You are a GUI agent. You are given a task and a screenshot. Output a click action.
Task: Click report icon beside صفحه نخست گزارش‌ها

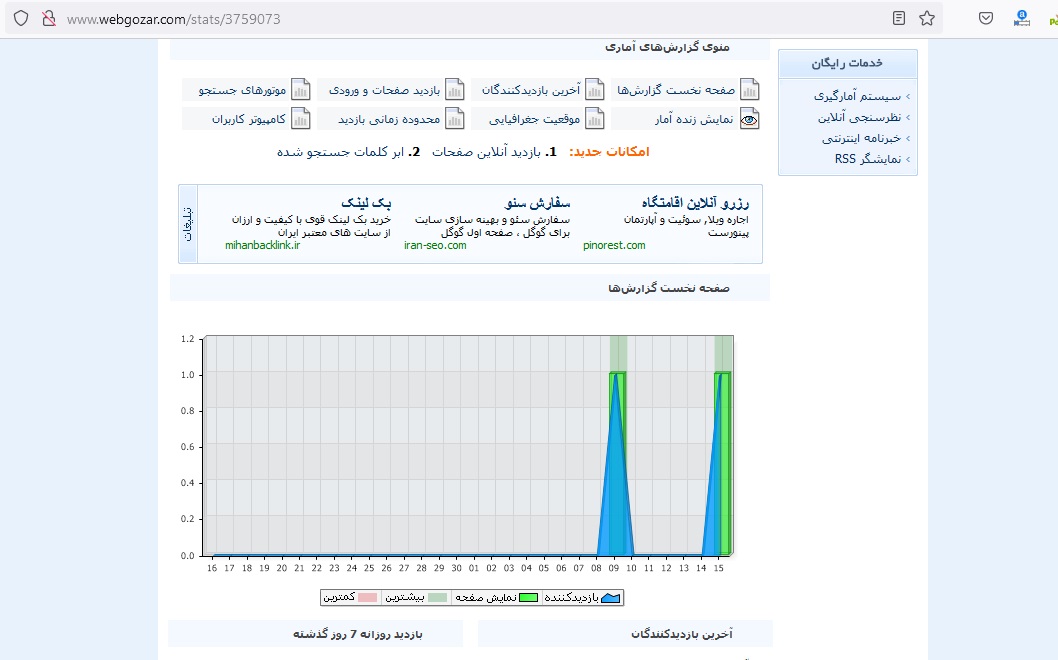(750, 89)
